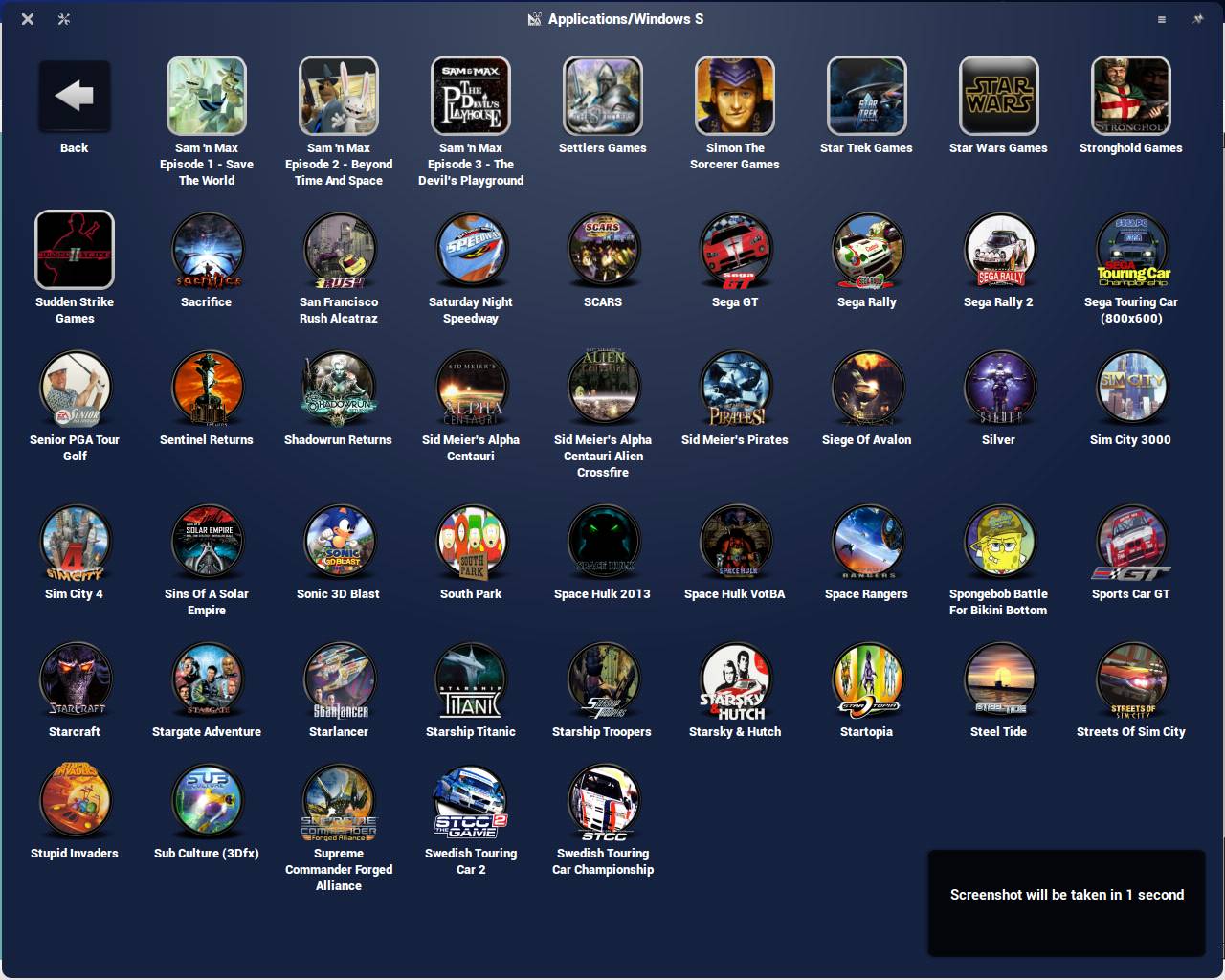Launch the Sim City 3000 icon

coord(1131,388)
